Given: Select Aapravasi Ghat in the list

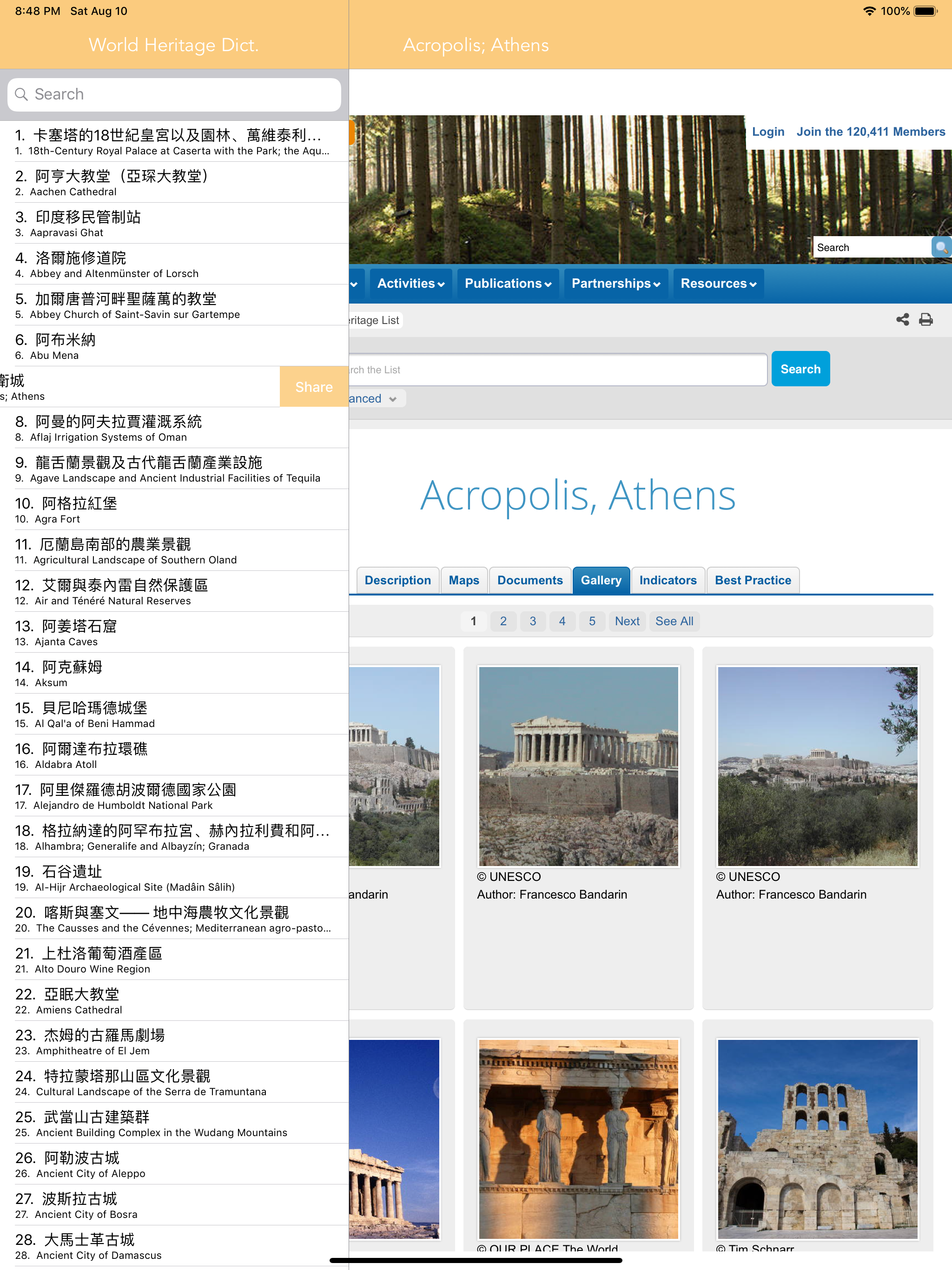Looking at the screenshot, I should click(x=174, y=223).
